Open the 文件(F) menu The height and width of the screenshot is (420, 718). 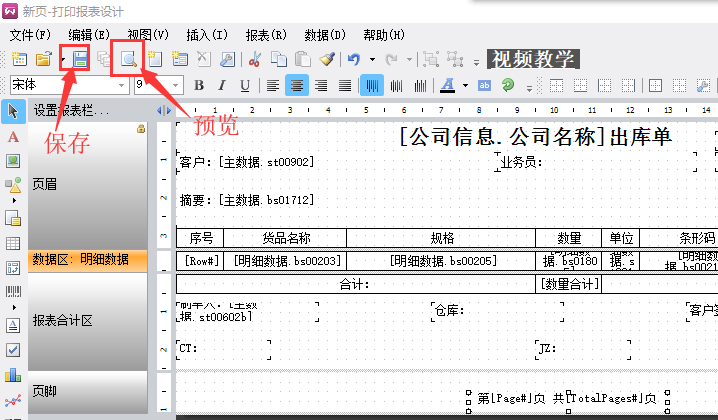pos(31,35)
